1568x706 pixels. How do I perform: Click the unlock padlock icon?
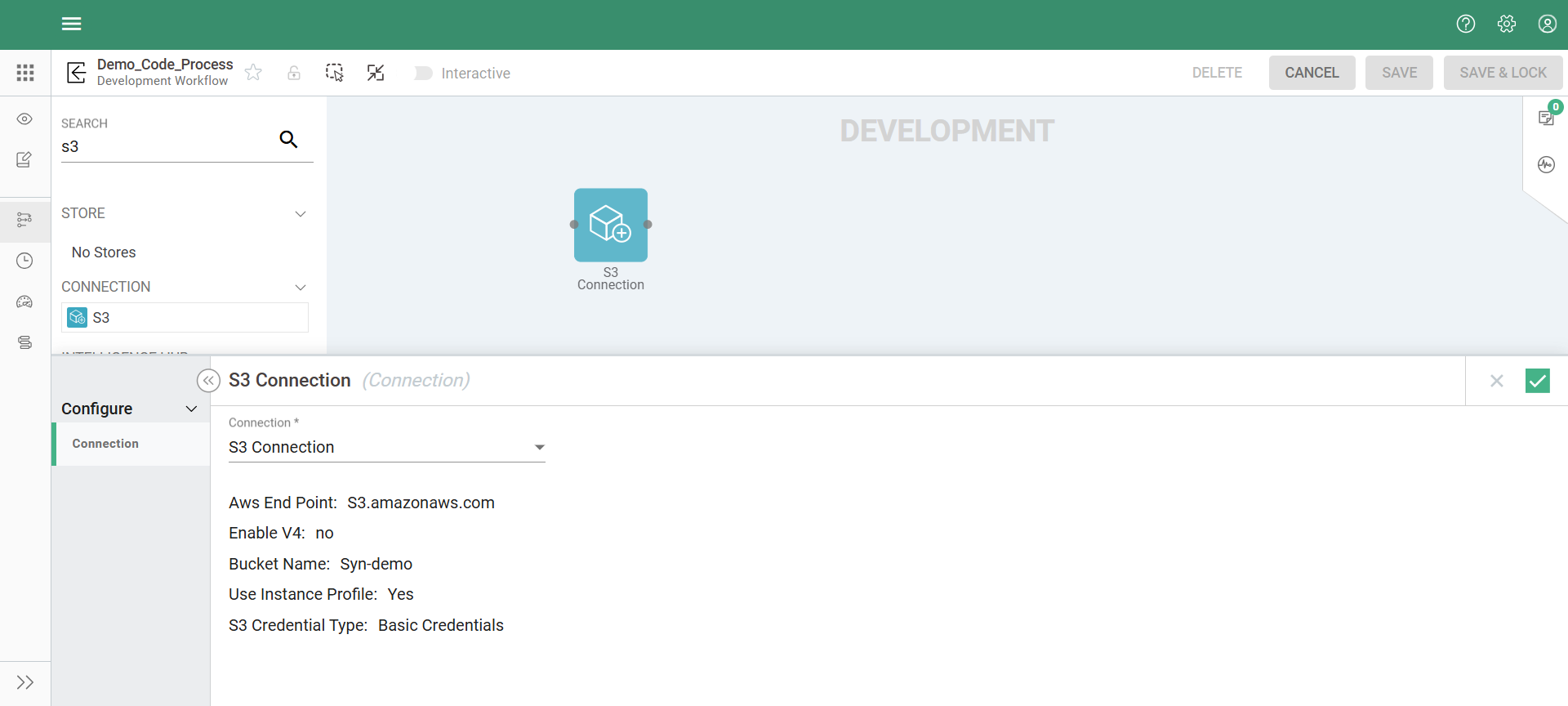click(x=294, y=73)
